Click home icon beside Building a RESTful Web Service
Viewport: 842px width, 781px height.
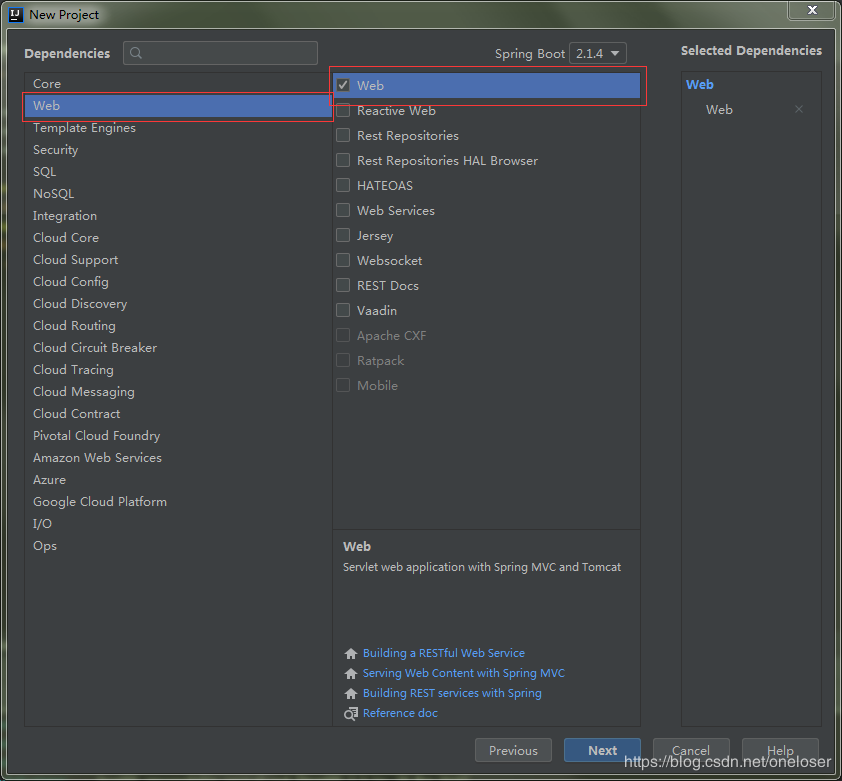351,653
